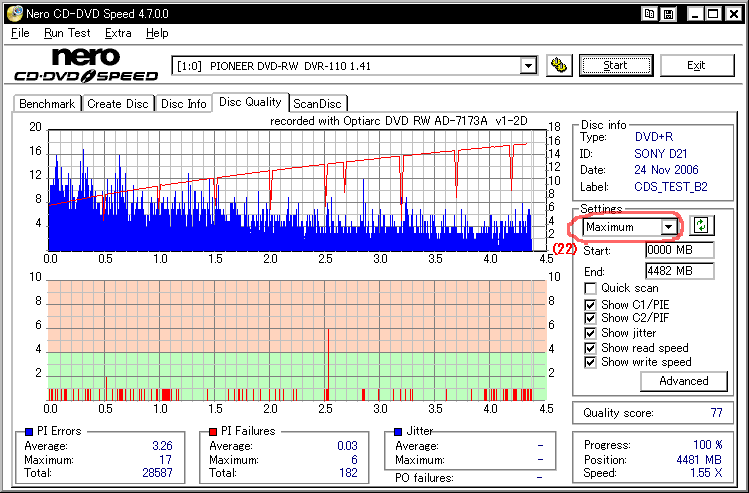Click the disc label CDS_TEST_B2

pos(671,187)
